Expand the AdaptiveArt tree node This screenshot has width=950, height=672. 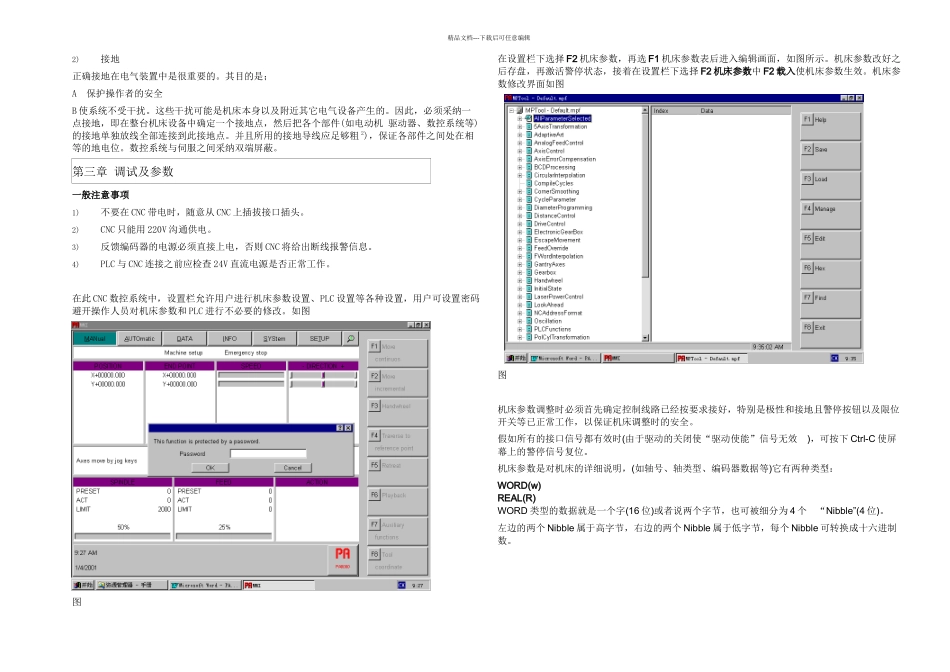pos(520,135)
